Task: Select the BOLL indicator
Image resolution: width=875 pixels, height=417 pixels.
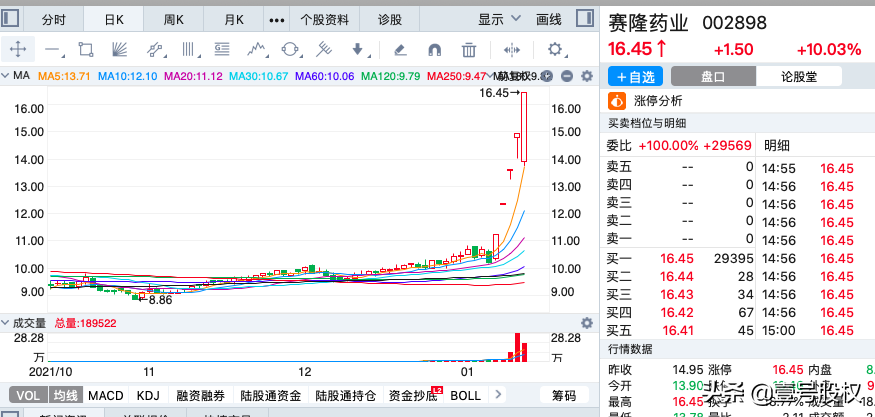Action: pos(465,396)
